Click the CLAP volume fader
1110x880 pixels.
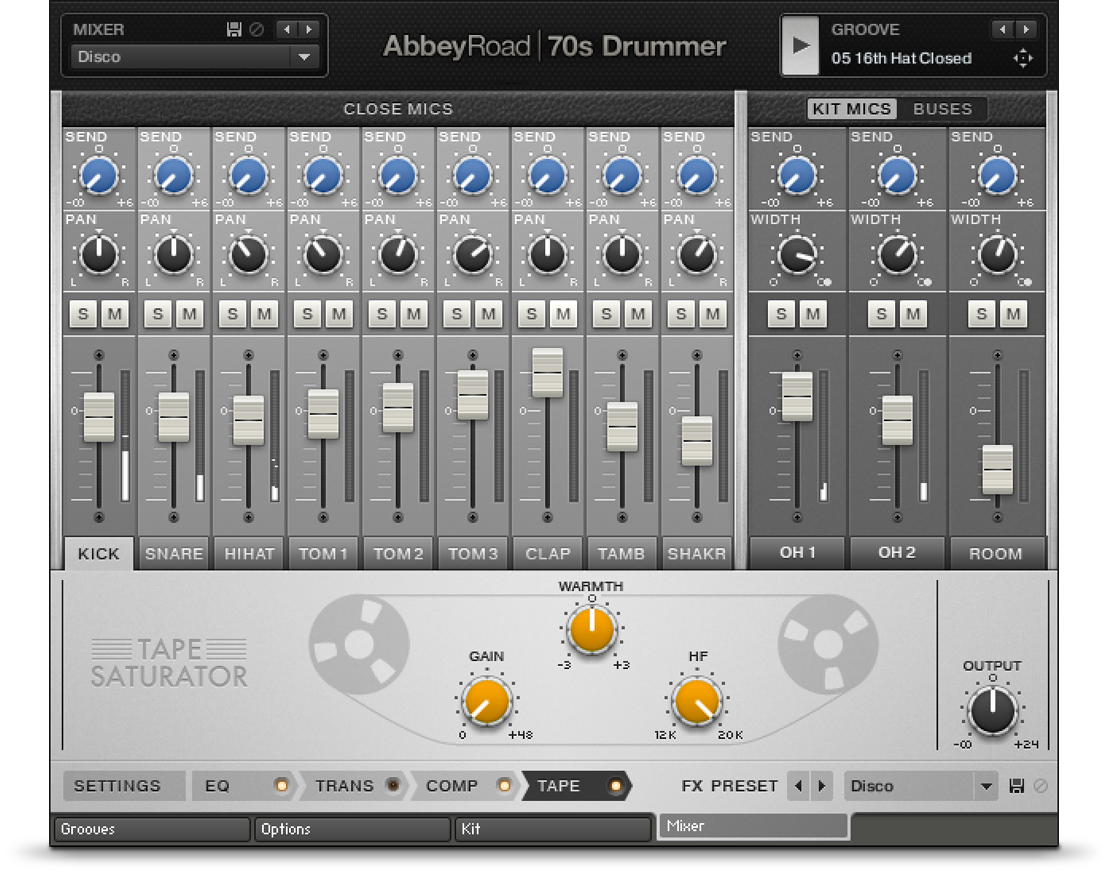pyautogui.click(x=547, y=372)
